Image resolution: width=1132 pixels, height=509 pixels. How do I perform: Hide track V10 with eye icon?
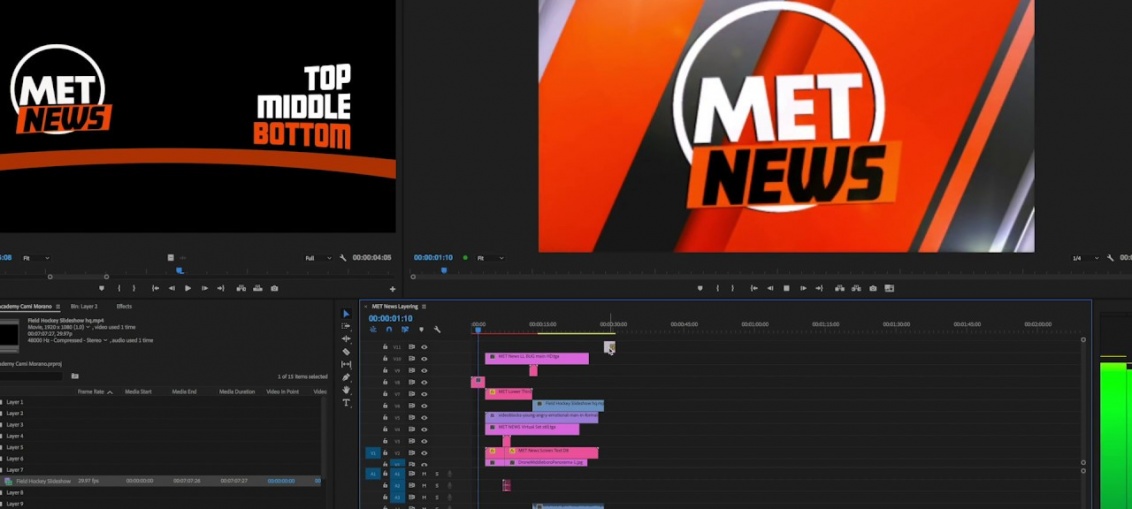(x=424, y=359)
